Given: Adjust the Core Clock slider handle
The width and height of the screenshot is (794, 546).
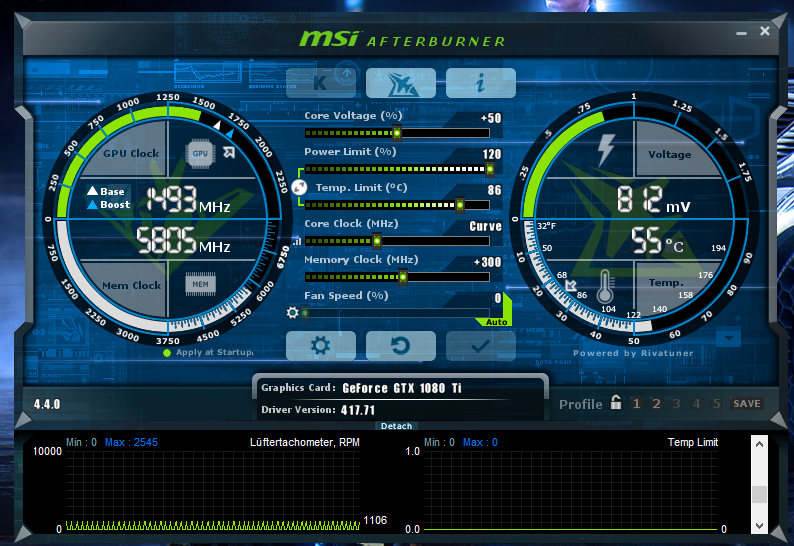Looking at the screenshot, I should click(377, 241).
